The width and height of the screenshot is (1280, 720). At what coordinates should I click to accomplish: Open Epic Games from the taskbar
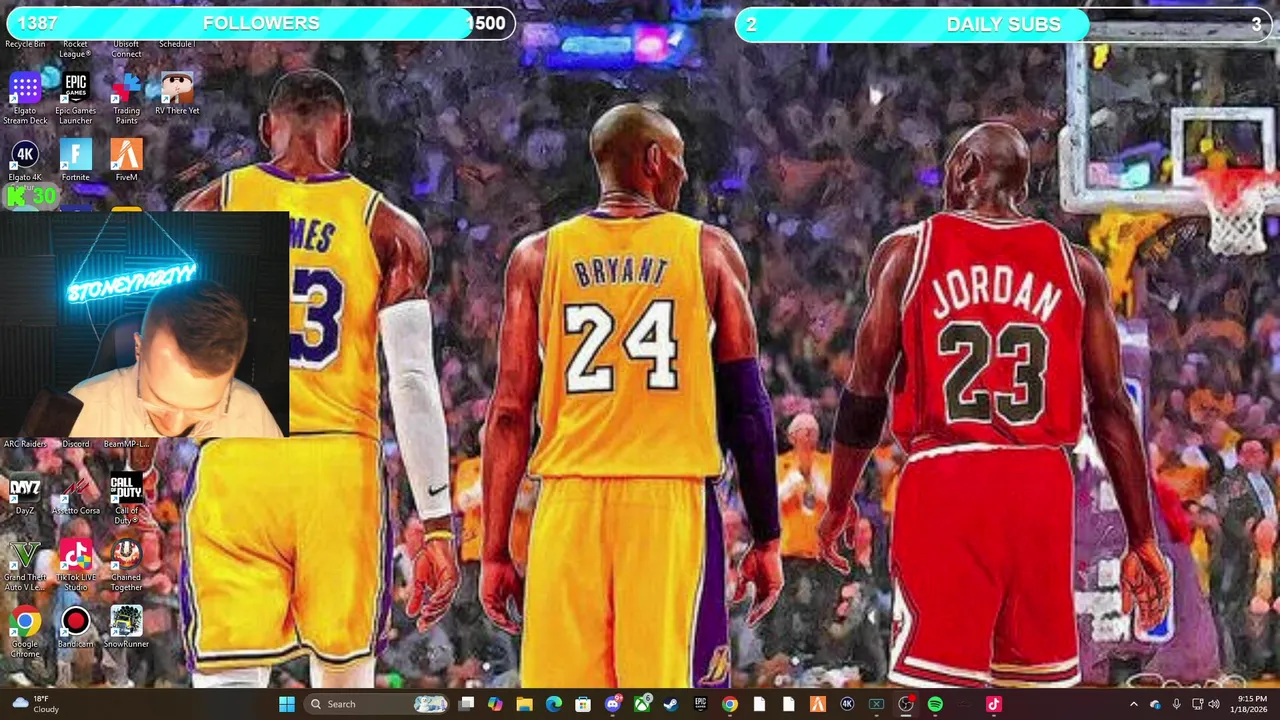coord(700,704)
